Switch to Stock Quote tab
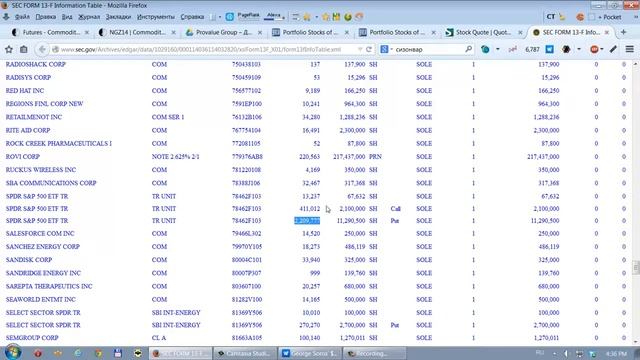Image resolution: width=640 pixels, height=360 pixels. pos(484,32)
